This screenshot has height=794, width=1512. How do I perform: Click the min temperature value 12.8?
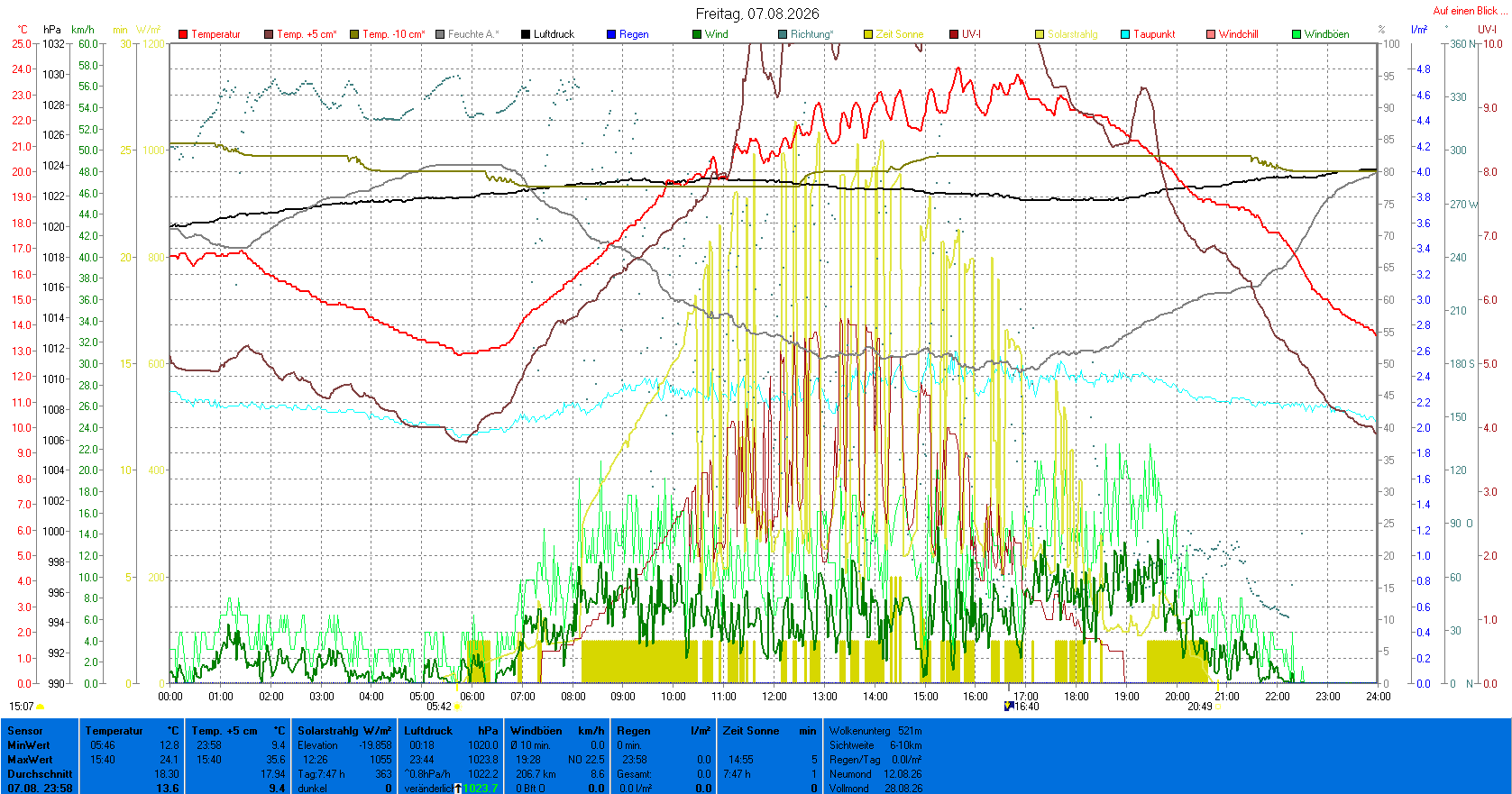tap(170, 745)
